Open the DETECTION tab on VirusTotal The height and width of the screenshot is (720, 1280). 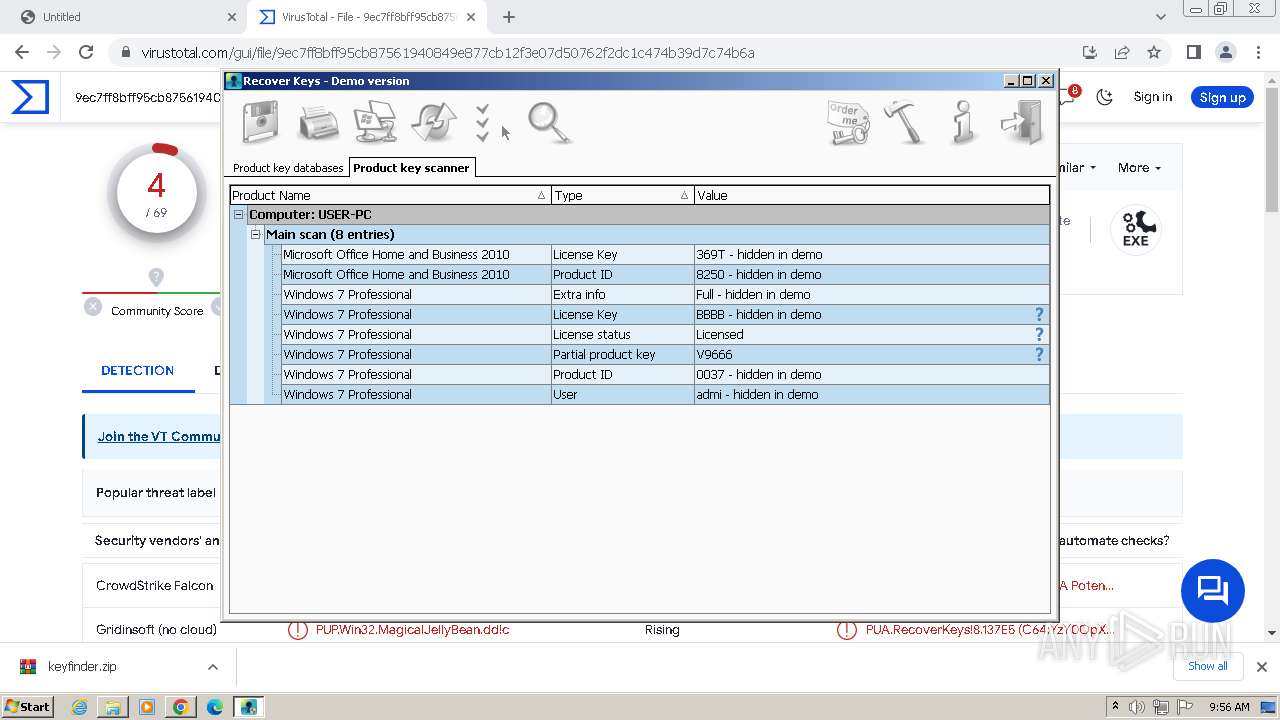[x=137, y=371]
